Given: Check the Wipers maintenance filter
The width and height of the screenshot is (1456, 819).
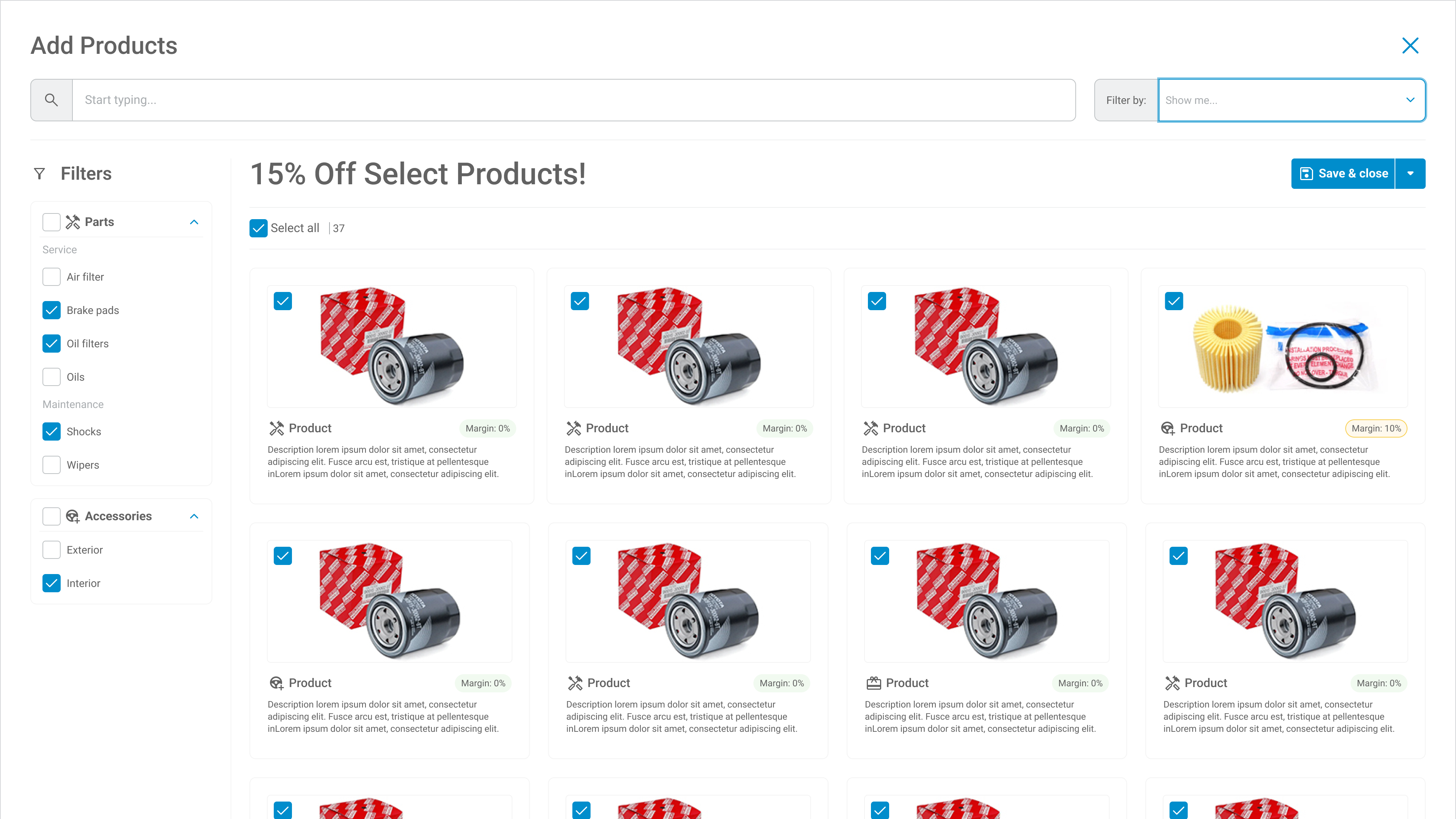Looking at the screenshot, I should click(52, 465).
